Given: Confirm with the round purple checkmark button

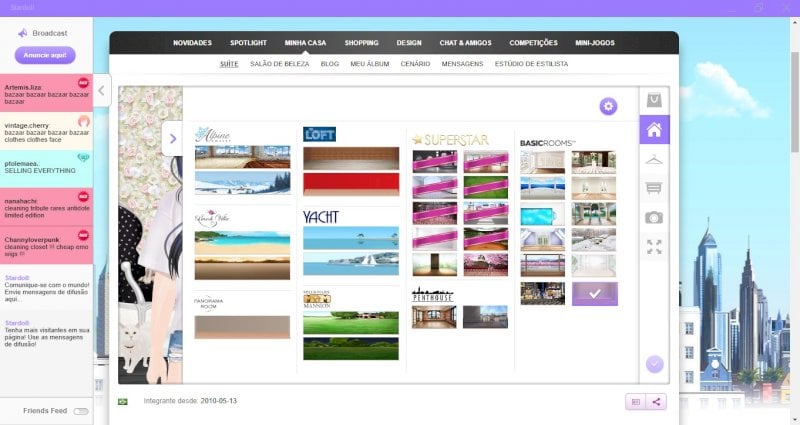Looking at the screenshot, I should (654, 364).
